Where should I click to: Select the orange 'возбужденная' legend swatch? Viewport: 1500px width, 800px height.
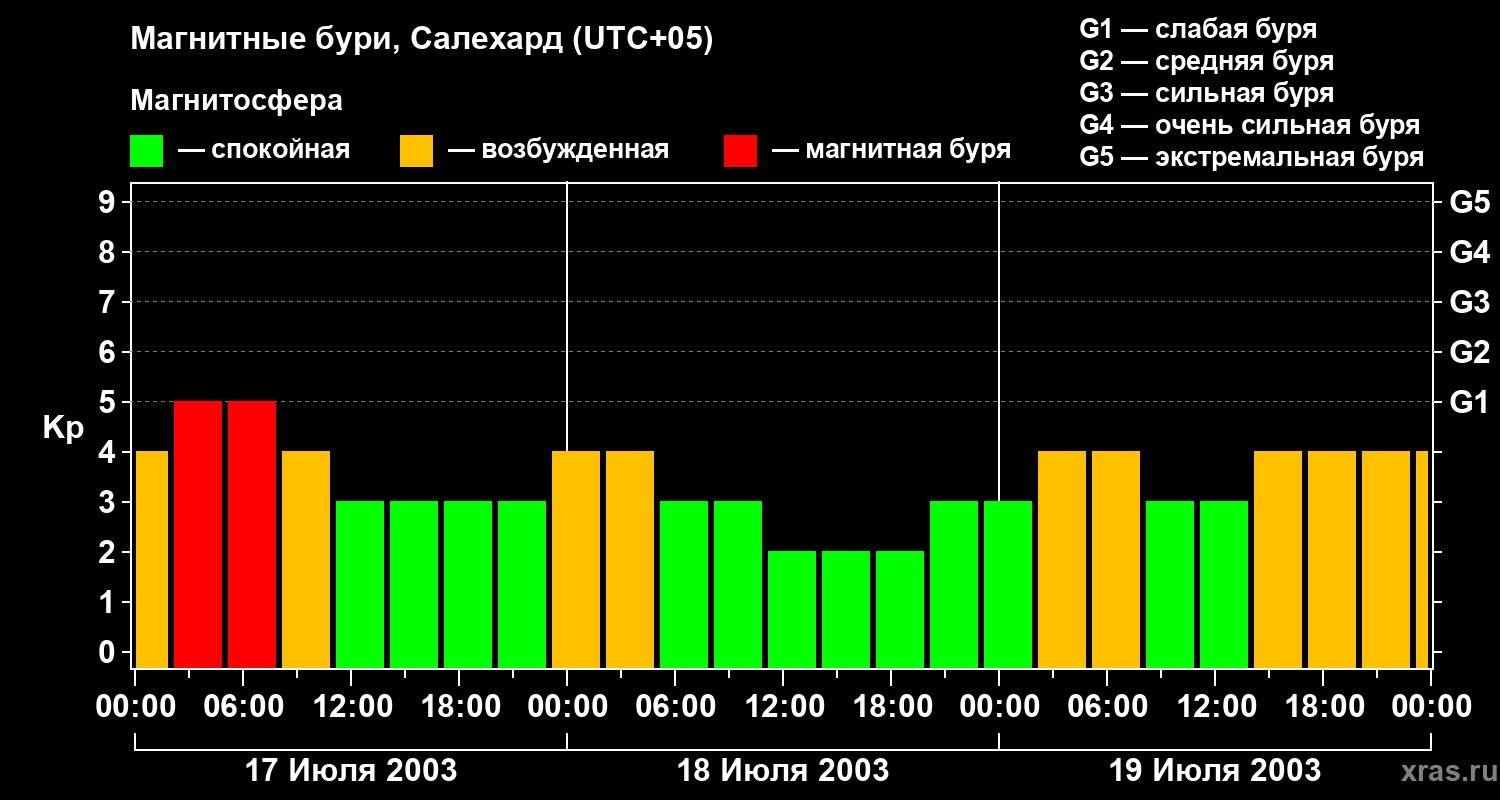coord(416,150)
